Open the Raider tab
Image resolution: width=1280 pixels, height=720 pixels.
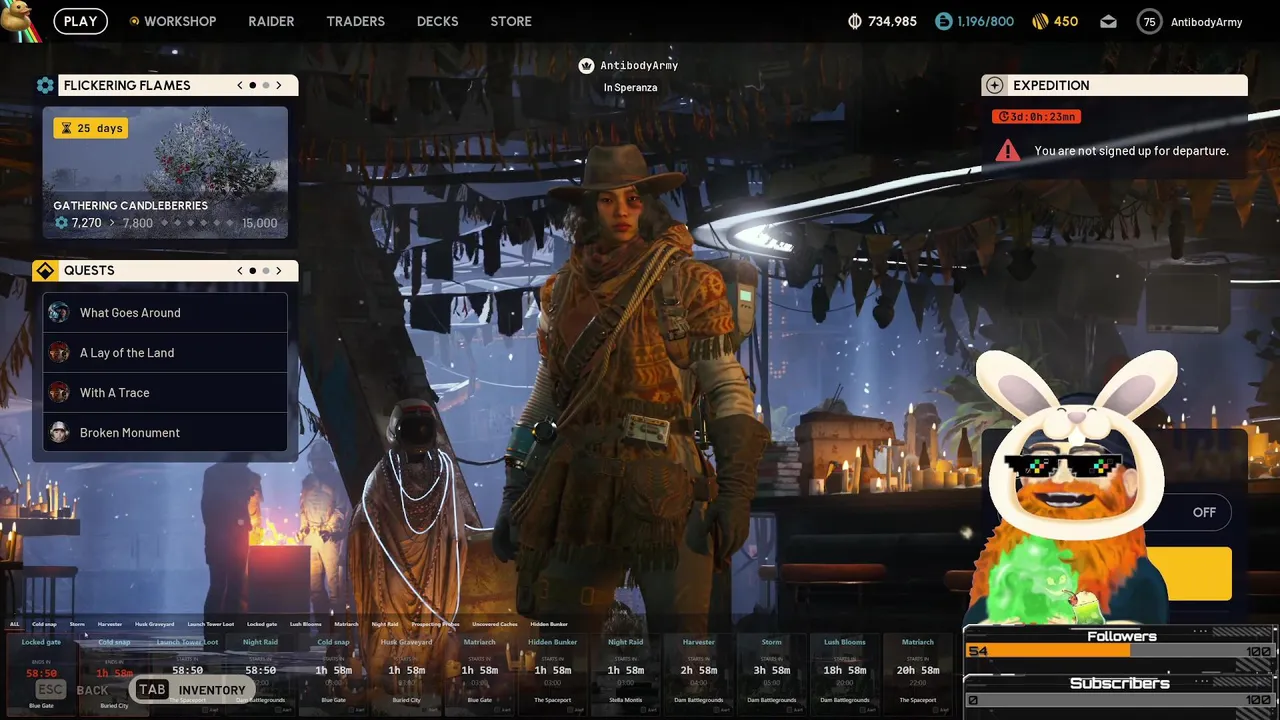tap(271, 21)
